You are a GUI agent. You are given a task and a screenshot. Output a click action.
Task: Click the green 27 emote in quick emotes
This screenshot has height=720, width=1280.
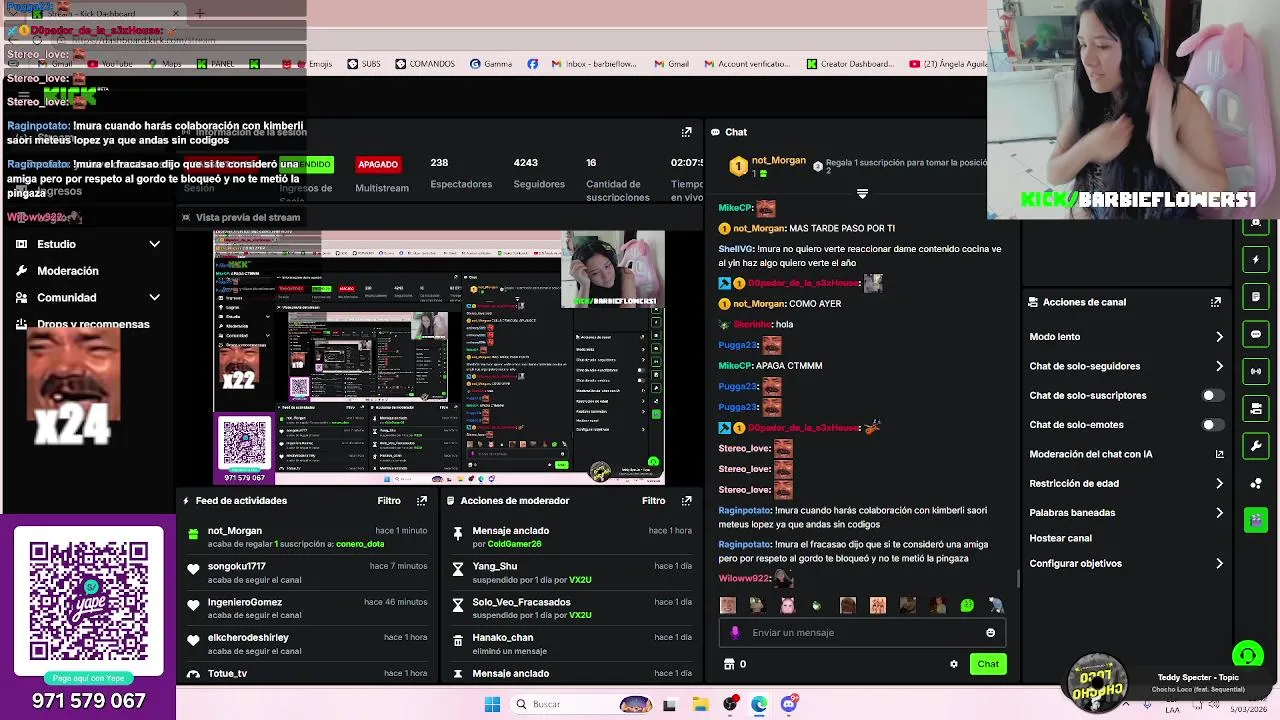click(967, 605)
